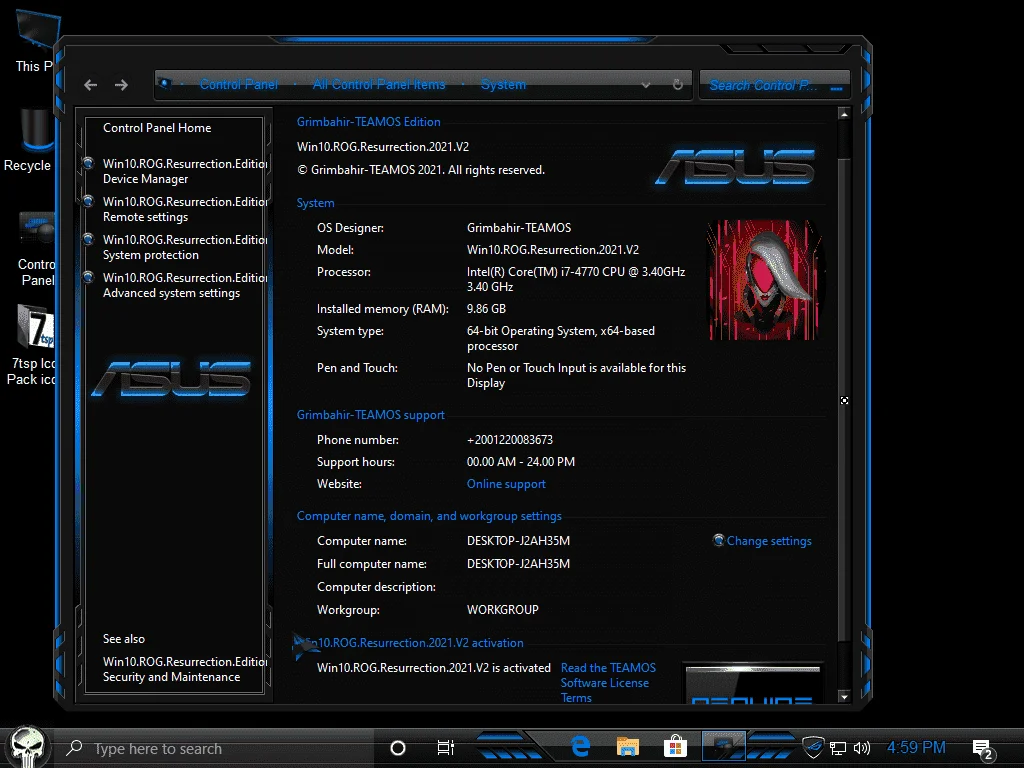
Task: Open the volume speaker tray icon
Action: [x=862, y=748]
